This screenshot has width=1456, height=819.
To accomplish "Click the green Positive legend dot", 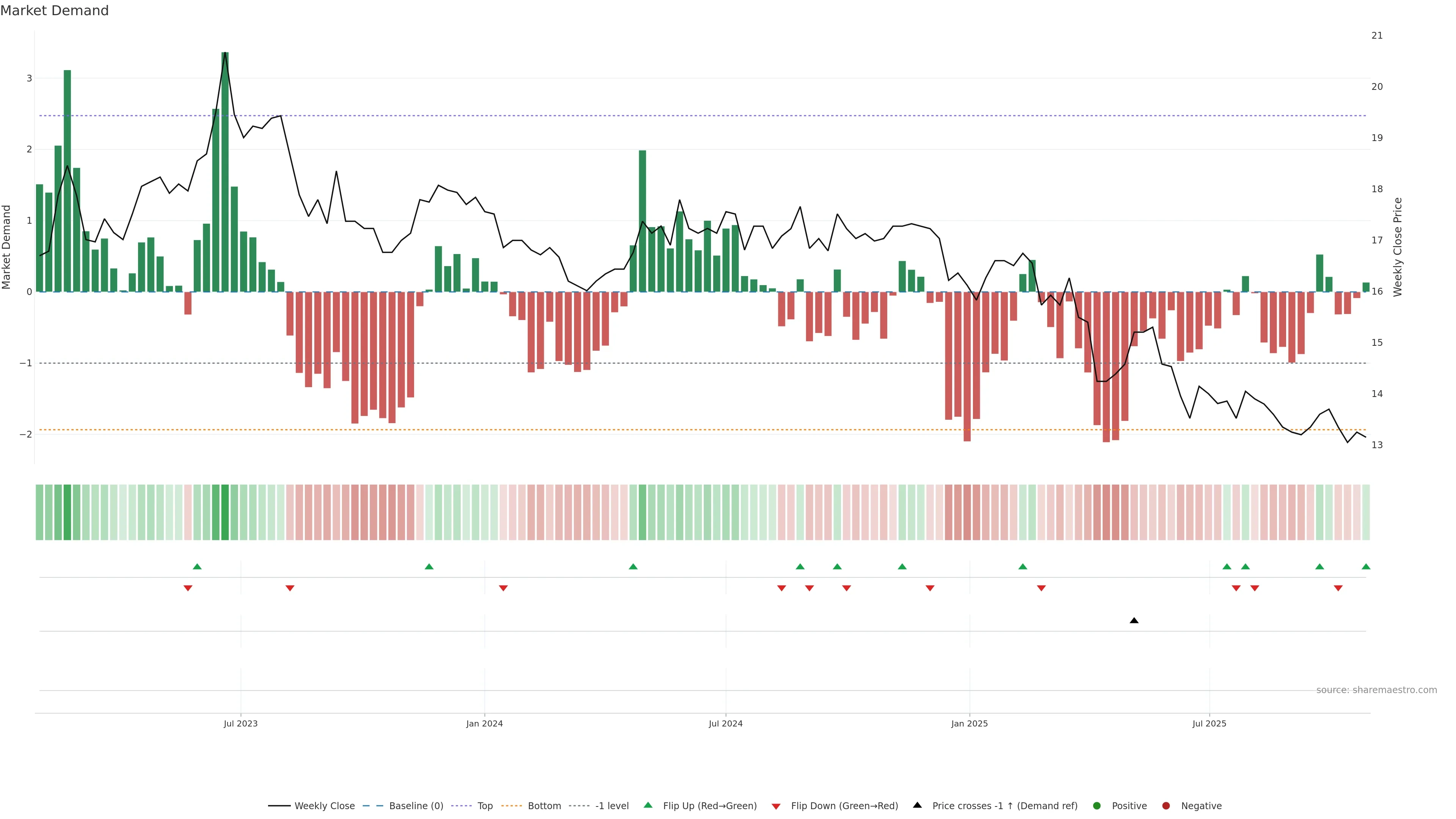I will 1097,806.
